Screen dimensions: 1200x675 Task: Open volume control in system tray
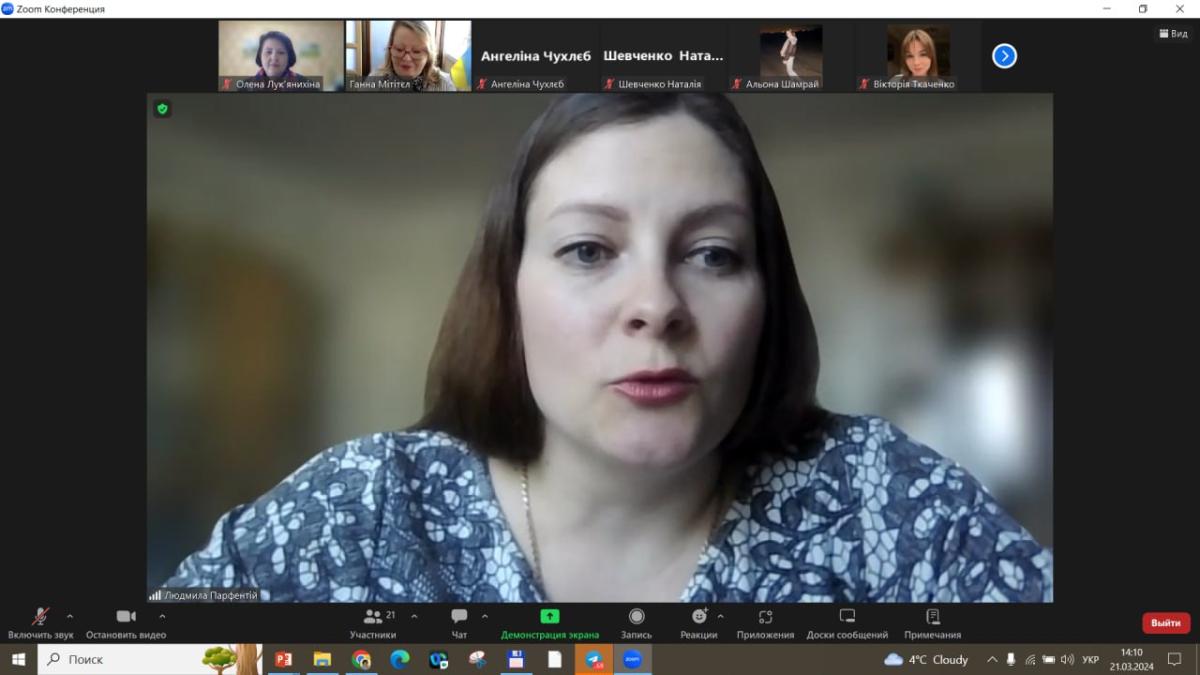[1067, 660]
